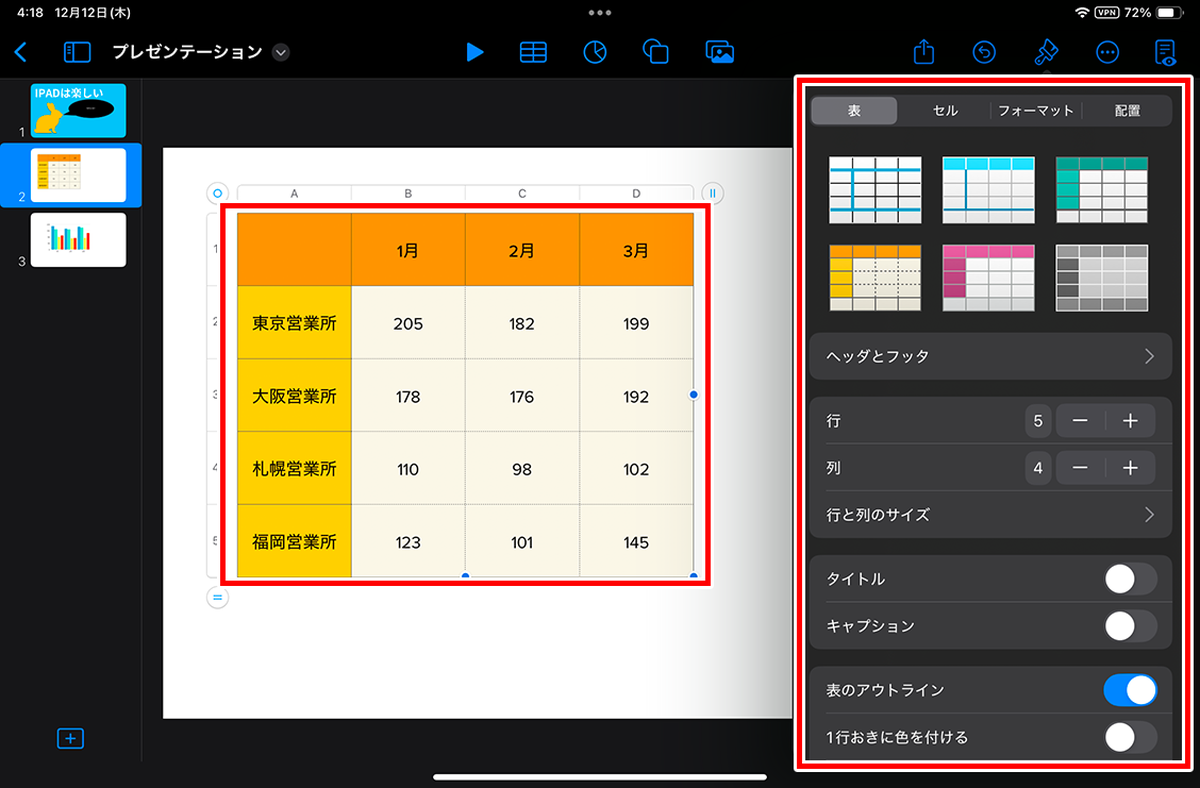Select the 札幌営業所 cell
Viewport: 1200px width, 788px height.
(x=294, y=469)
